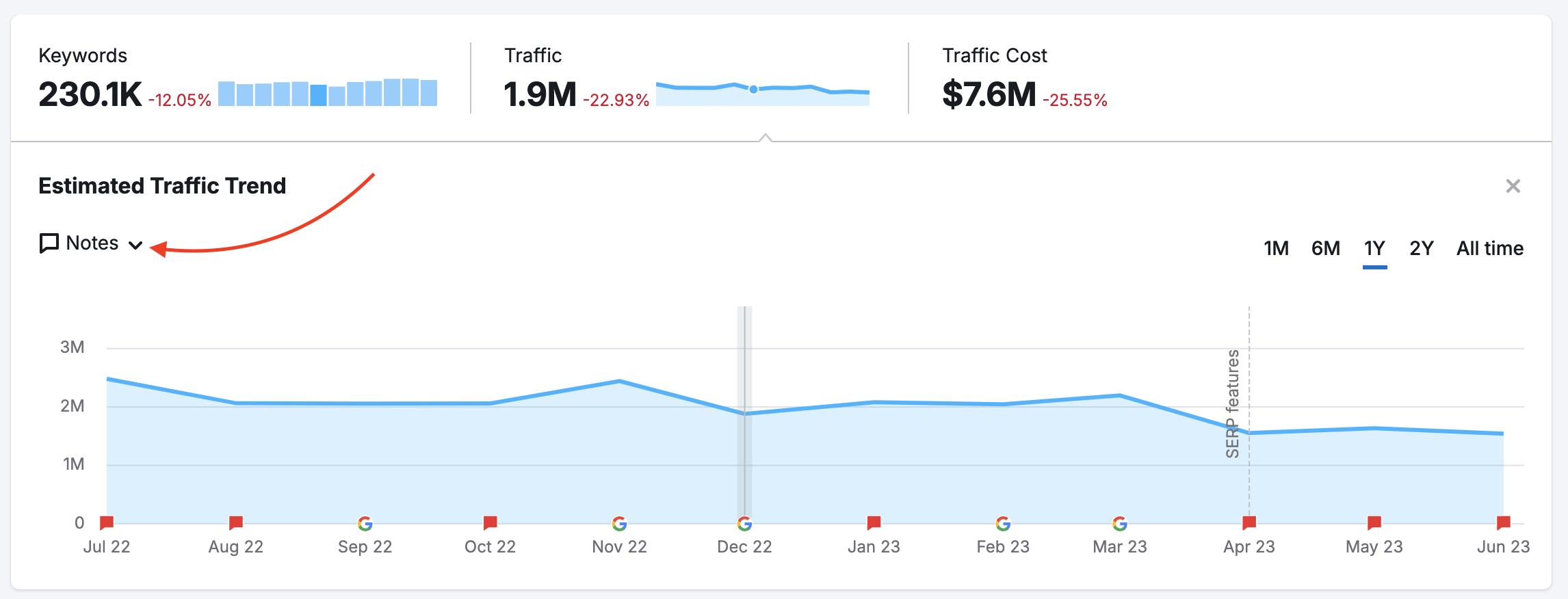1568x599 pixels.
Task: Show the All time range
Action: tap(1489, 248)
